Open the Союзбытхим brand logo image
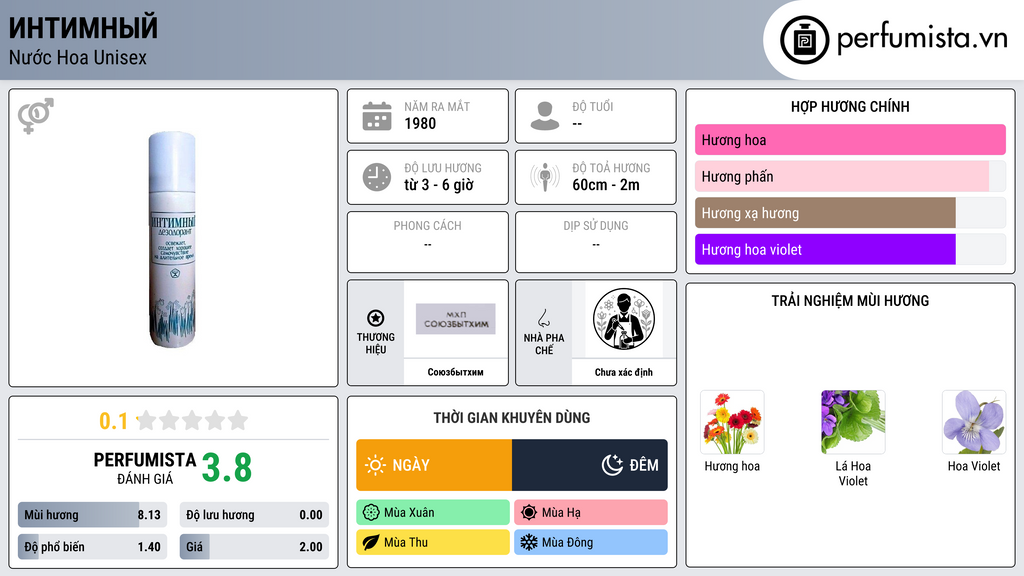 point(456,319)
